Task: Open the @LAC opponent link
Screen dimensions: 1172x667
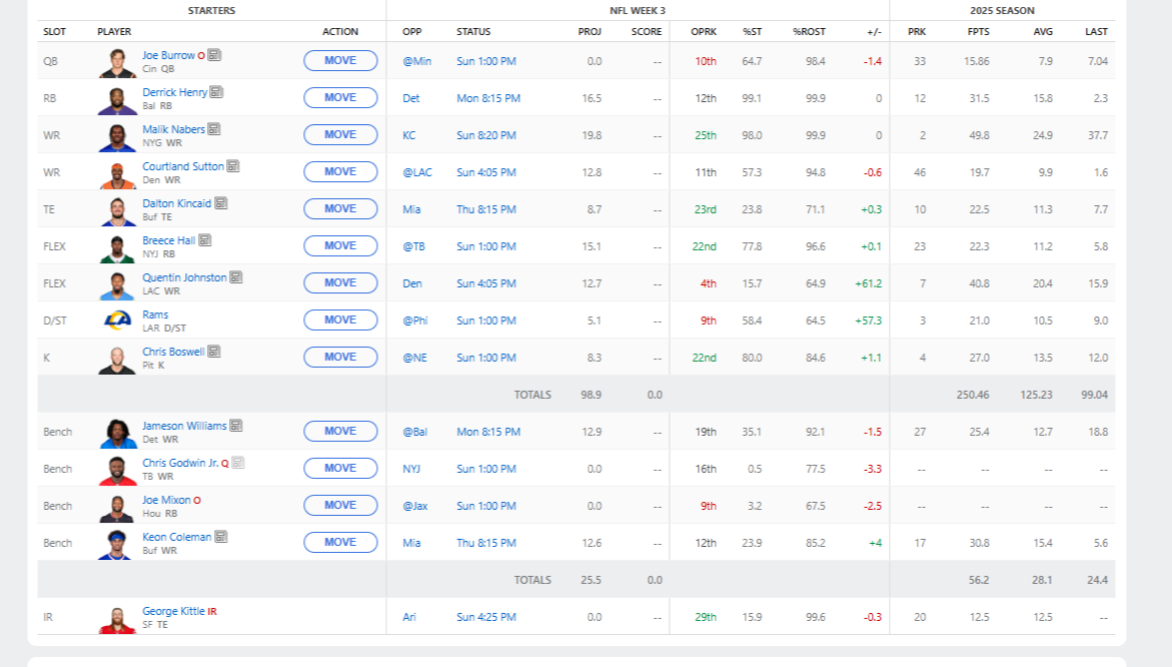Action: click(417, 172)
